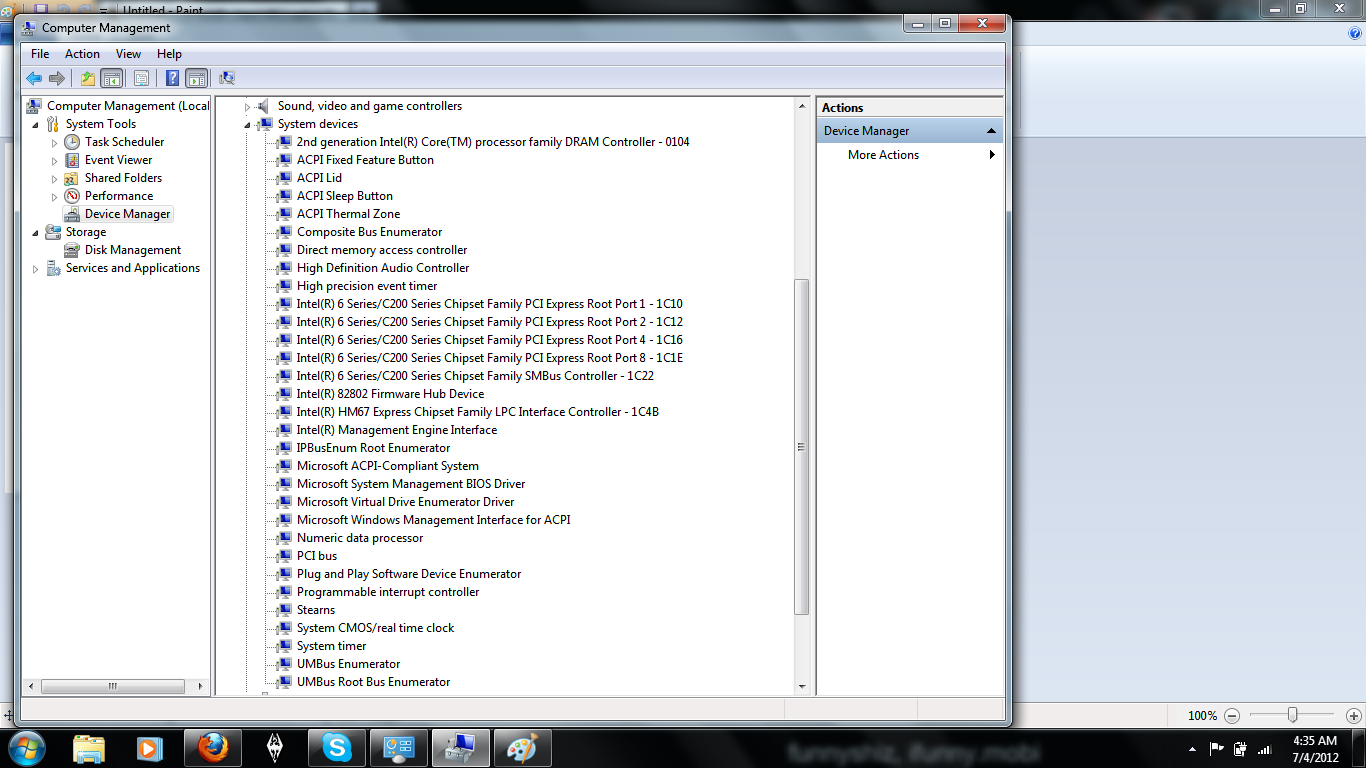Click the Back arrow toolbar icon
Screen dimensions: 1366x768
pyautogui.click(x=34, y=78)
